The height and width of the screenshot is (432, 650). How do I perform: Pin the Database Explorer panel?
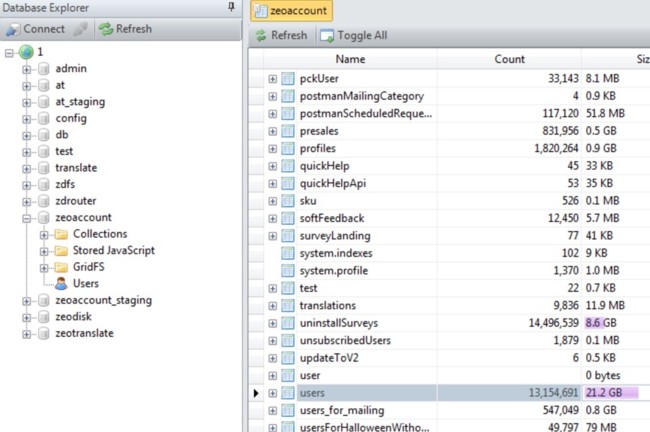click(231, 7)
